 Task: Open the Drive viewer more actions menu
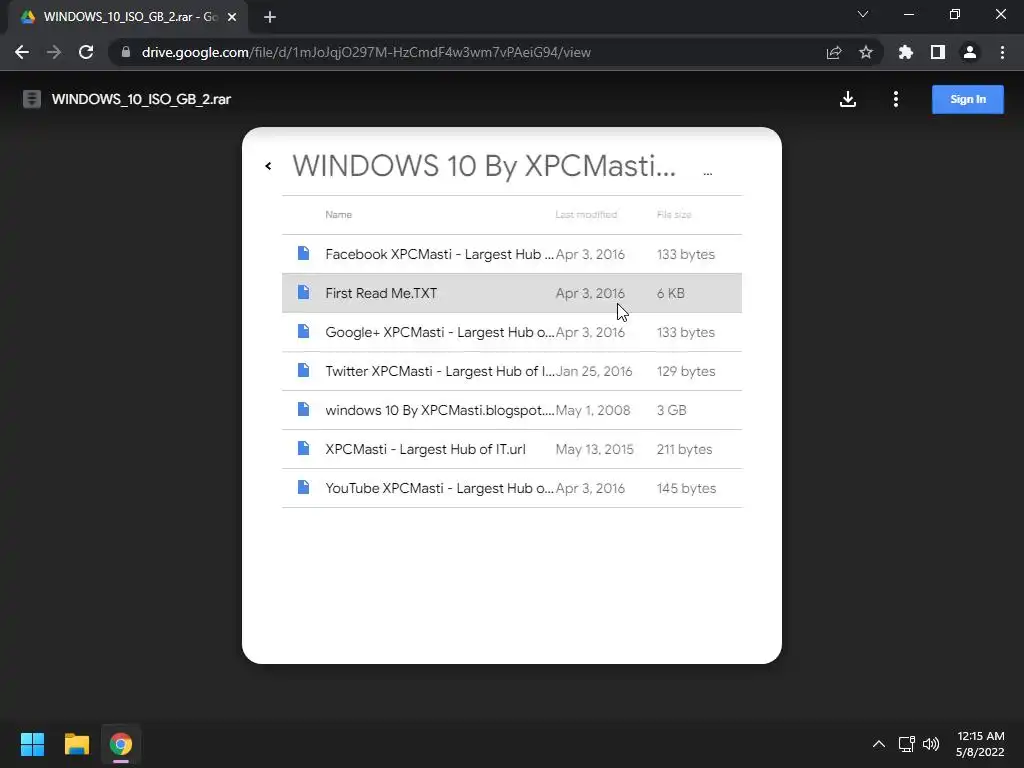click(x=895, y=99)
